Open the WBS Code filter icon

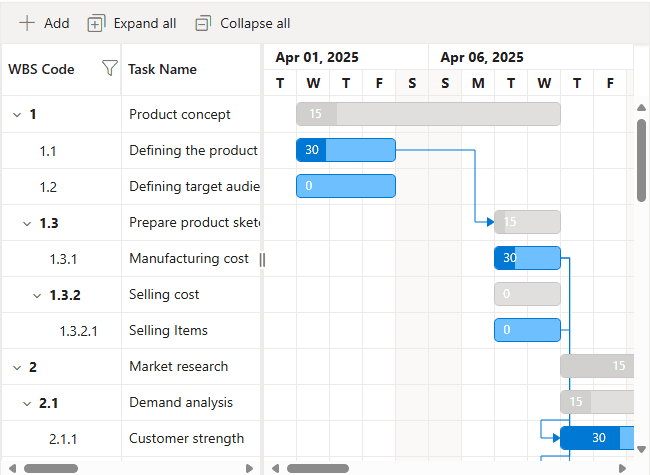tap(110, 68)
